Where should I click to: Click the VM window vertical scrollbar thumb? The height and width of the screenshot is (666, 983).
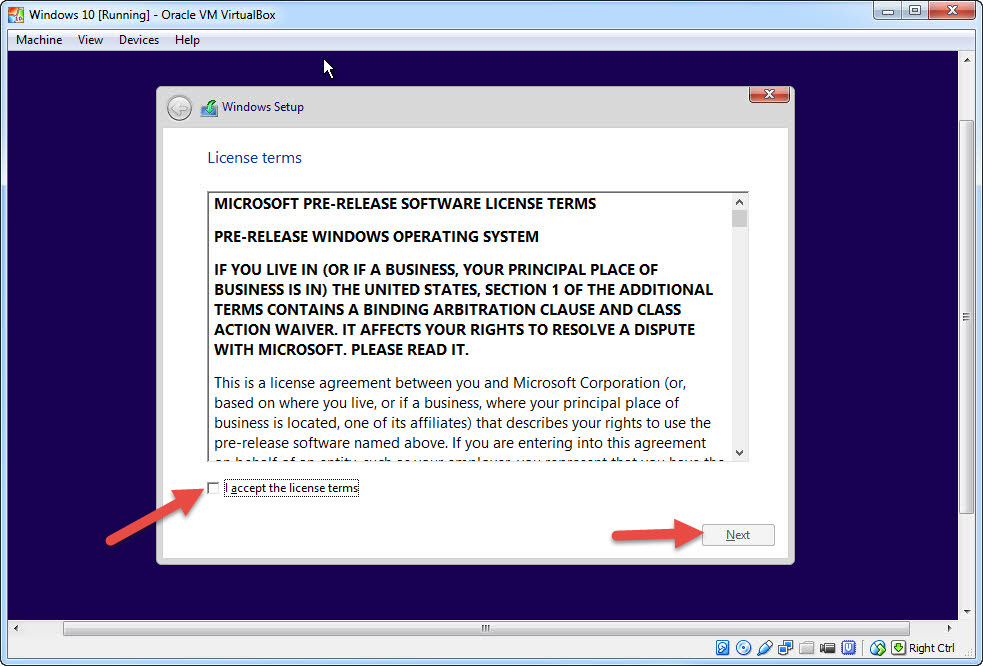966,317
